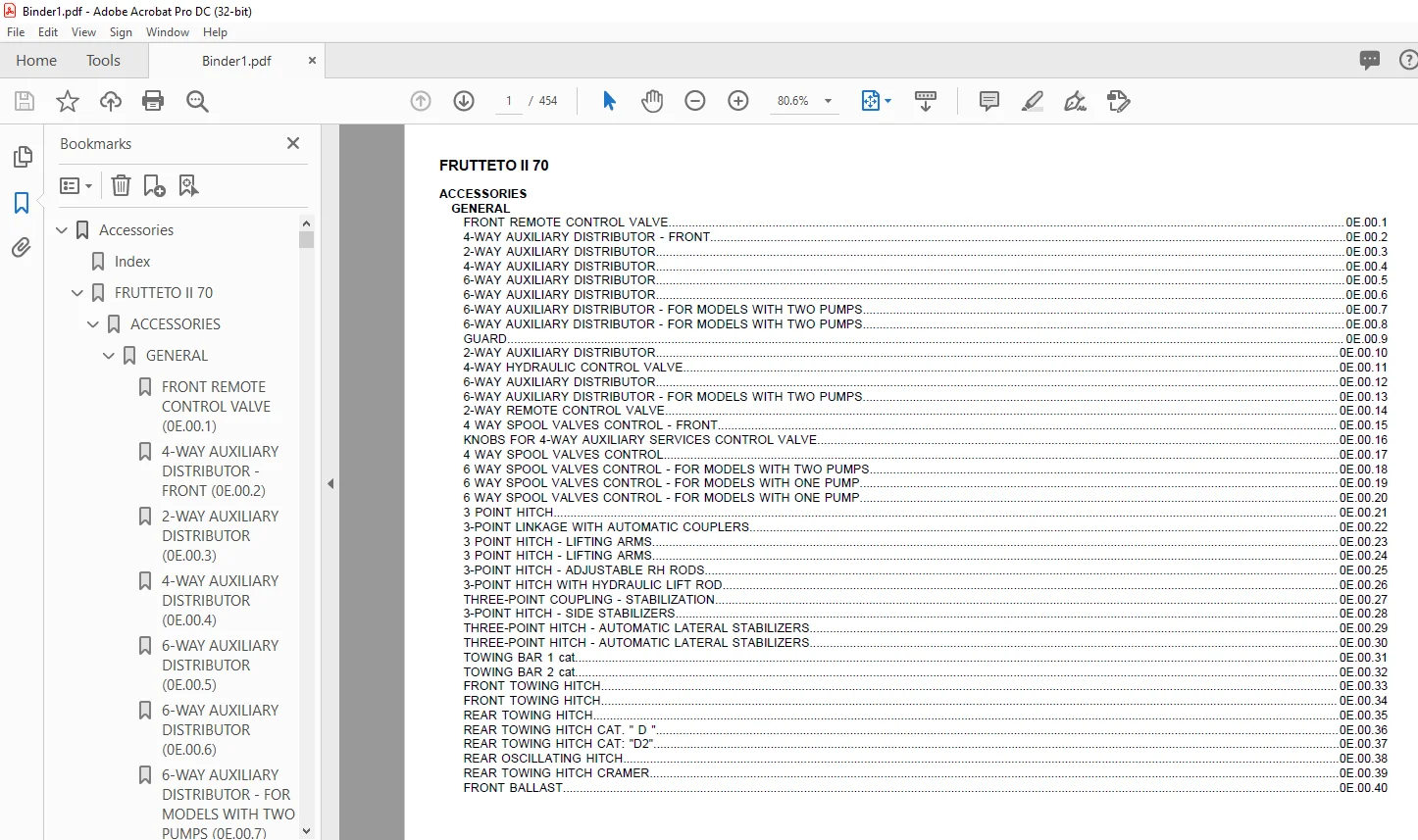Click the page number input field

(x=508, y=101)
